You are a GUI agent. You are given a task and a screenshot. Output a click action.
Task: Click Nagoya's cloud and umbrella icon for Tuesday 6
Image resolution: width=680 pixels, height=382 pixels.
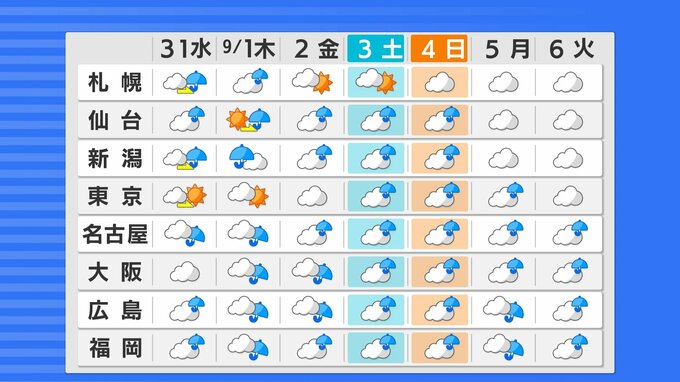tap(570, 233)
